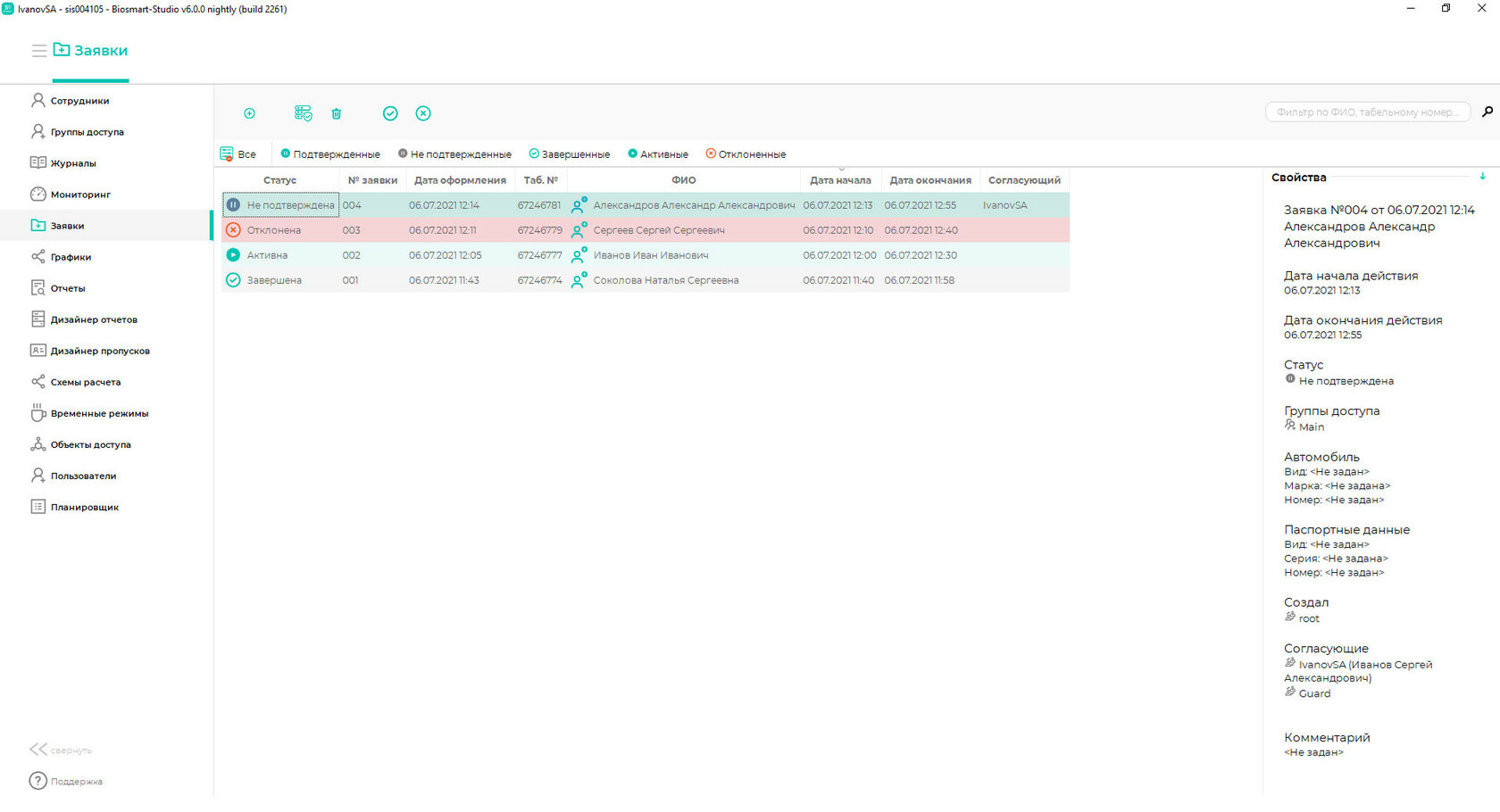This screenshot has height=812, width=1500.
Task: Click the Пользователи user icon
Action: click(x=38, y=475)
